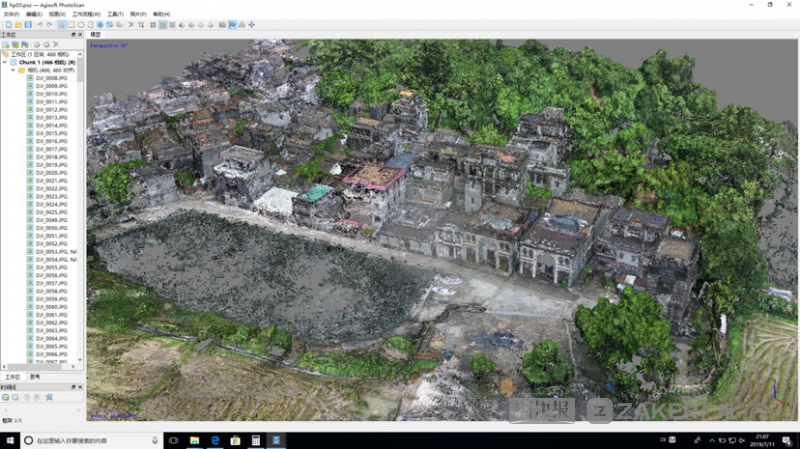
Task: Toggle the float button on the workspace panel
Action: click(x=73, y=35)
